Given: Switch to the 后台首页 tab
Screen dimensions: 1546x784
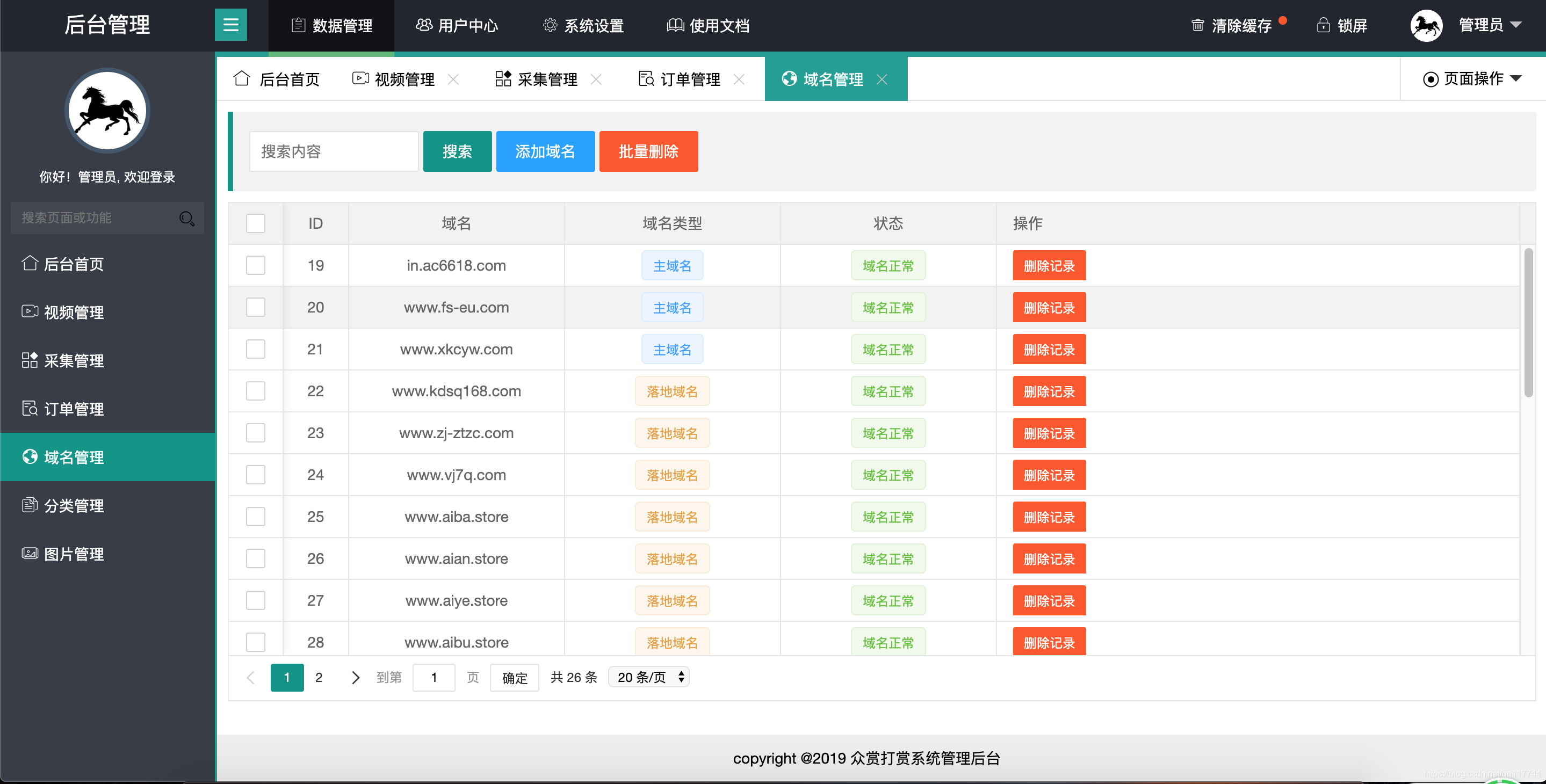Looking at the screenshot, I should (x=276, y=79).
